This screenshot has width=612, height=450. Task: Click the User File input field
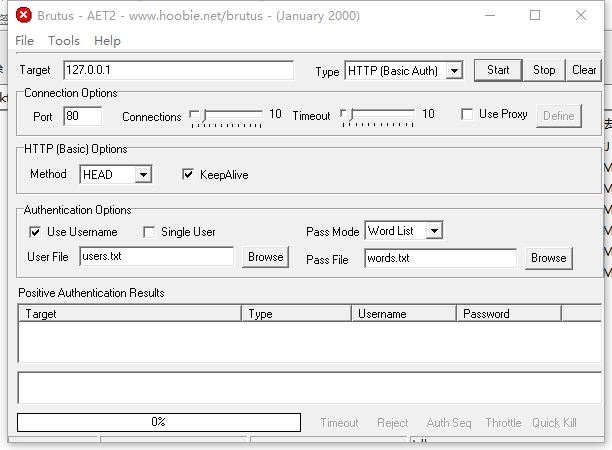[x=157, y=256]
